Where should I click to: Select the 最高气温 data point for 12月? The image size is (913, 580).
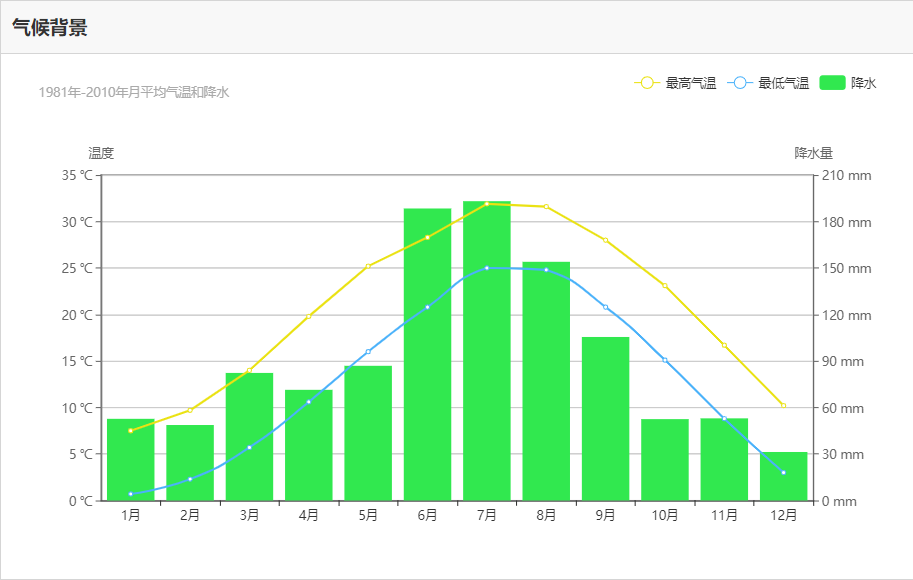pyautogui.click(x=783, y=405)
